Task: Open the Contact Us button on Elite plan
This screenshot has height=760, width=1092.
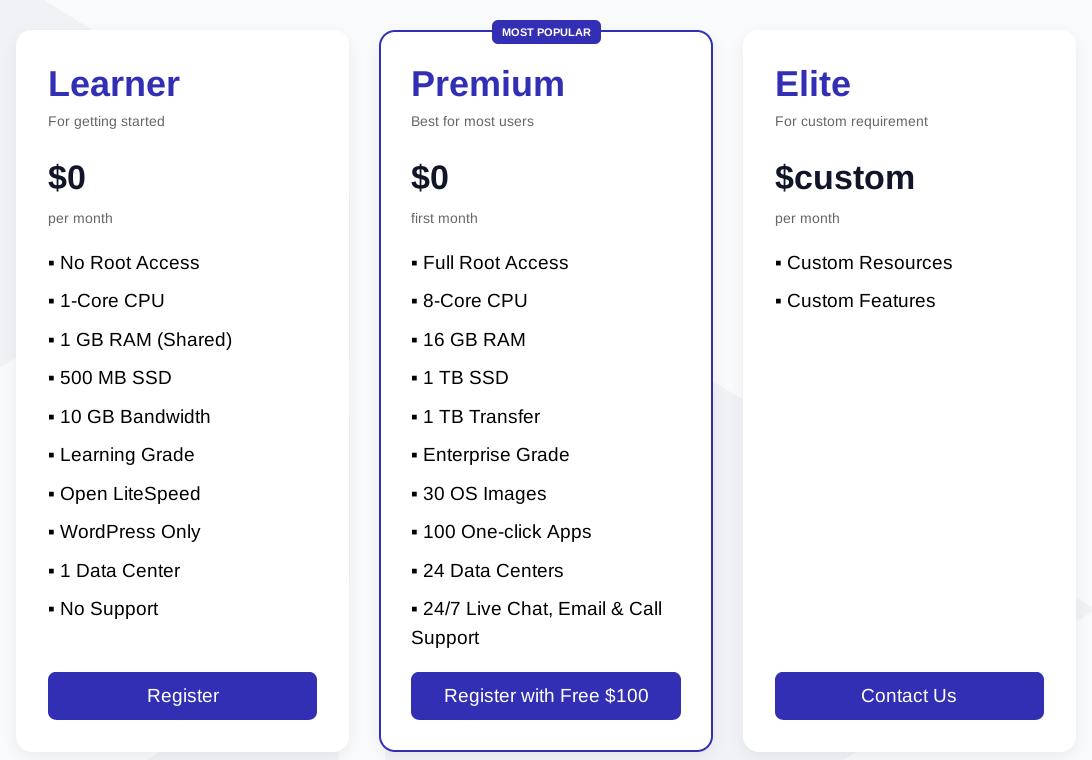Action: click(x=909, y=696)
